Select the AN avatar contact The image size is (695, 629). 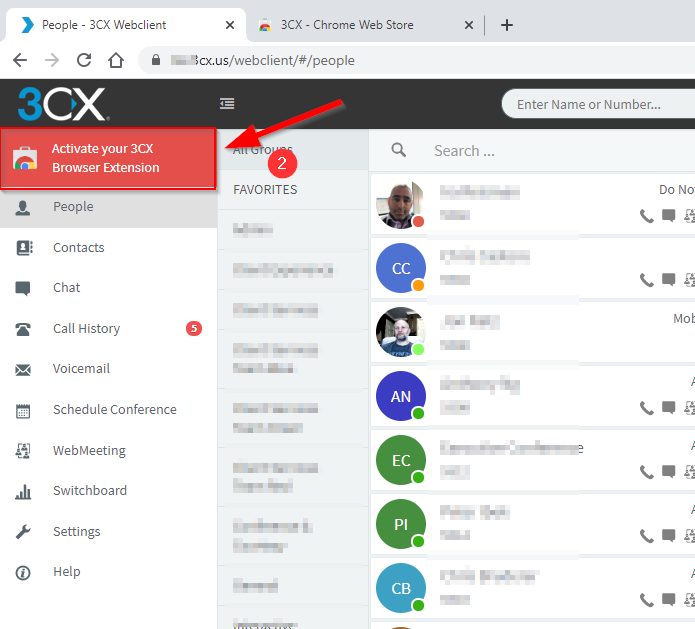pyautogui.click(x=401, y=396)
